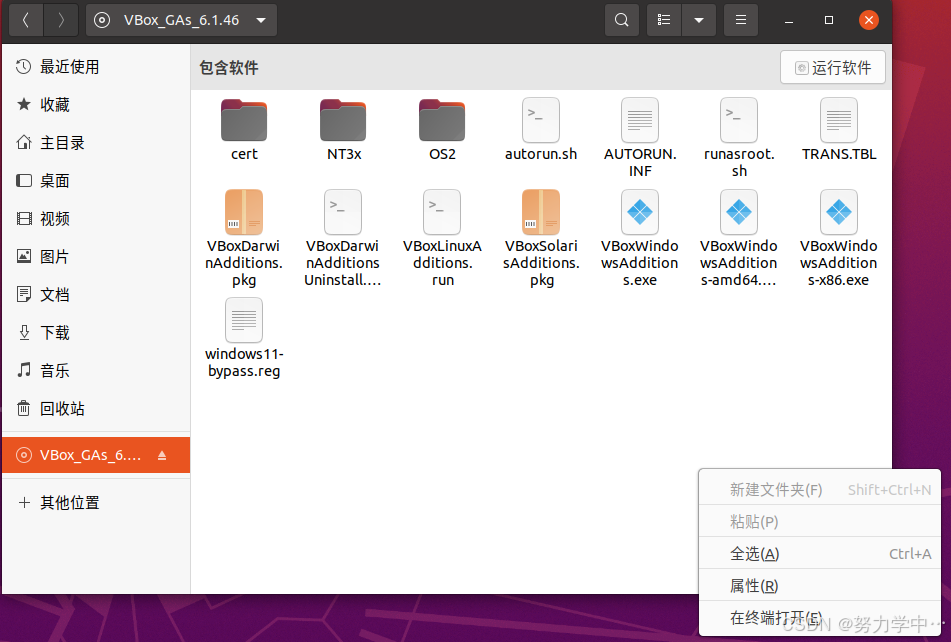Click the 'windows11-bypass.reg' file name label
Image resolution: width=951 pixels, height=642 pixels.
coord(244,363)
